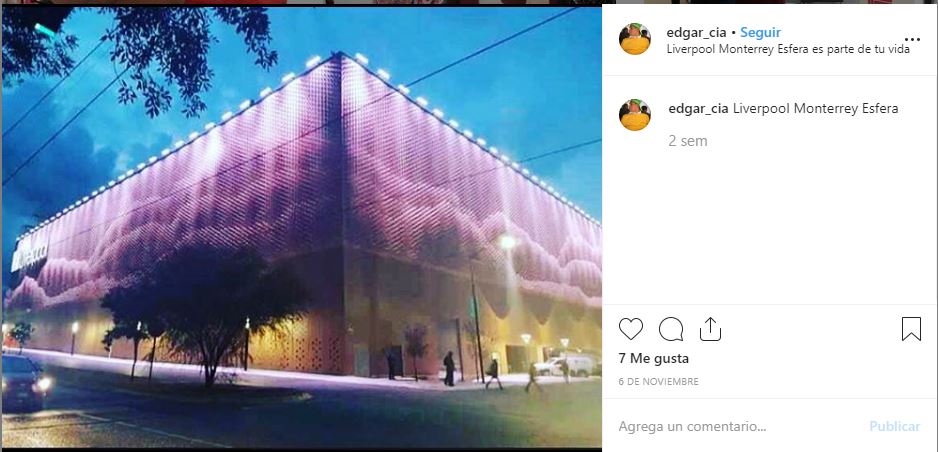This screenshot has height=452, width=938.
Task: Save the post with the bookmark icon
Action: point(911,329)
